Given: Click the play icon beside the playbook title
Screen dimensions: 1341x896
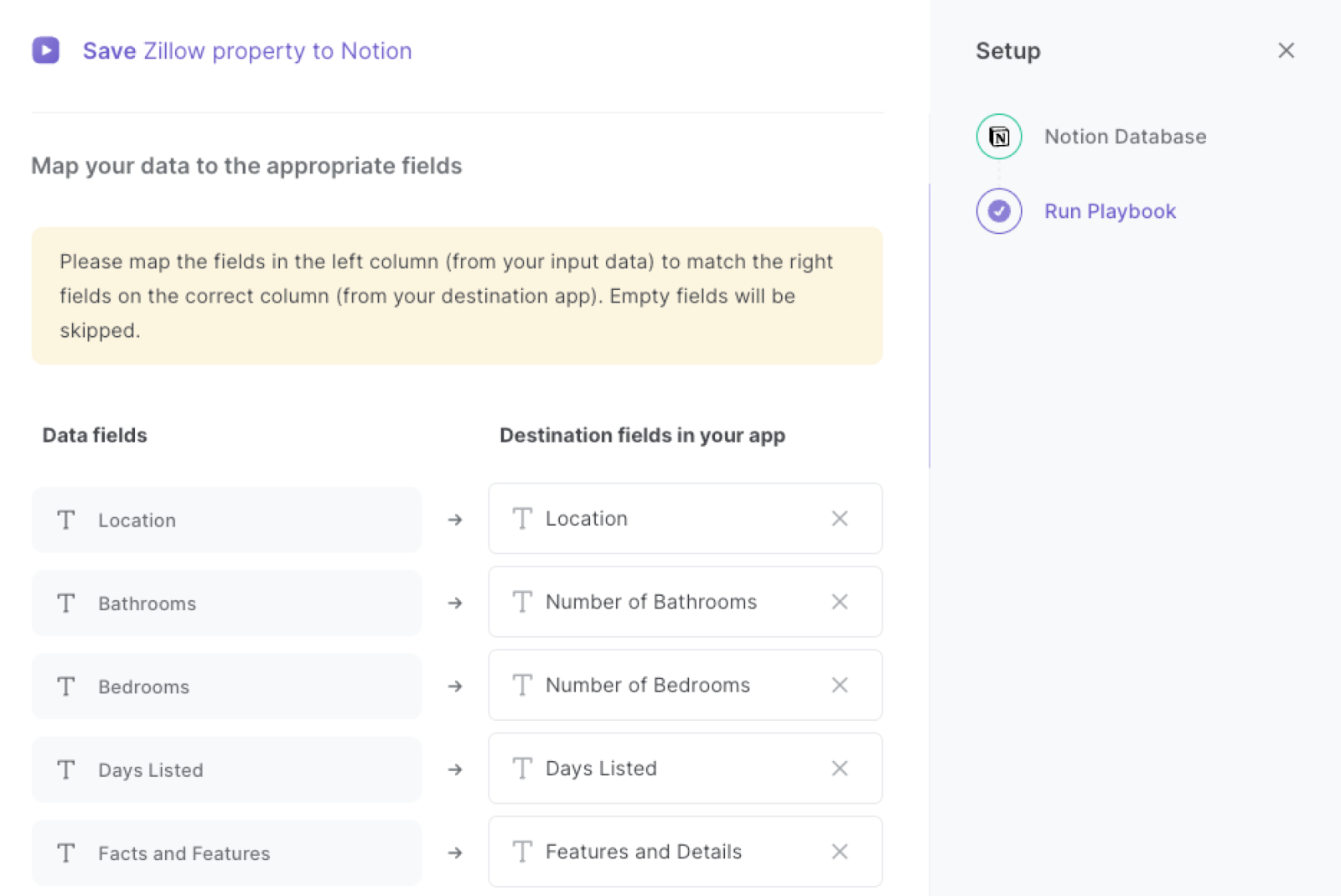Looking at the screenshot, I should click(x=46, y=50).
